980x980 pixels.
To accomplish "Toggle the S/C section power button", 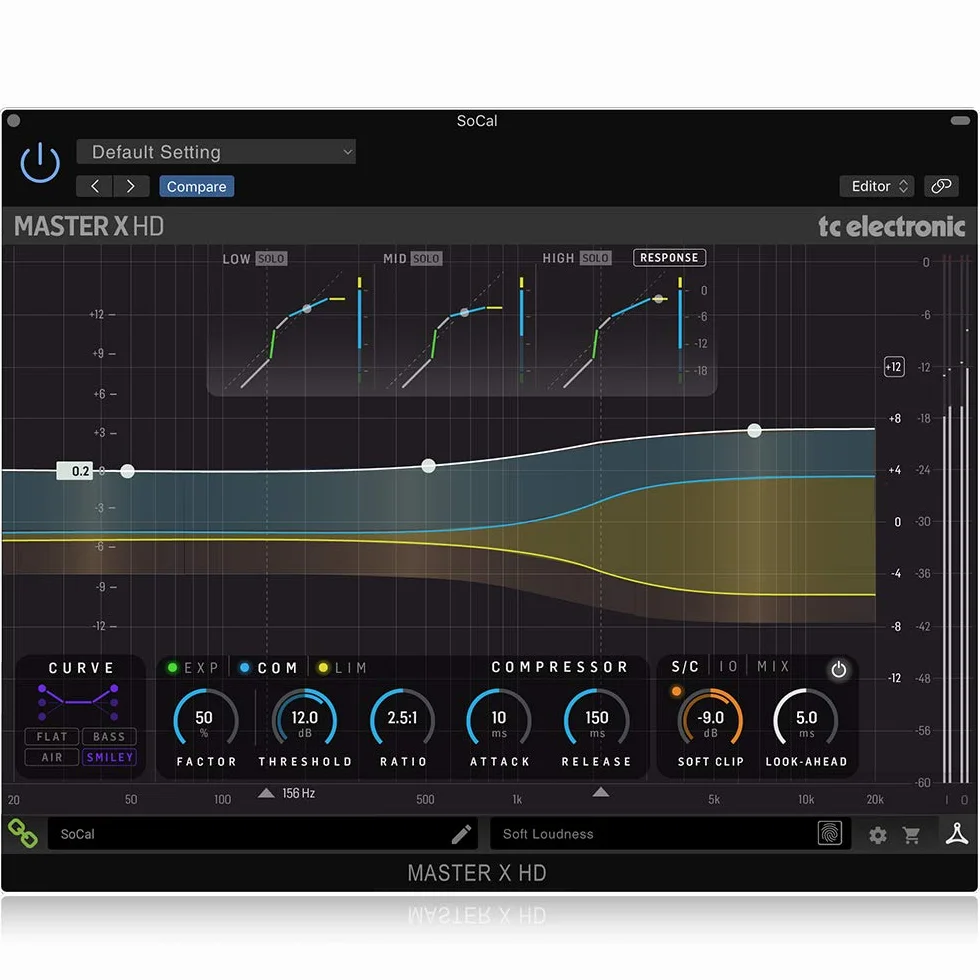I will click(838, 669).
